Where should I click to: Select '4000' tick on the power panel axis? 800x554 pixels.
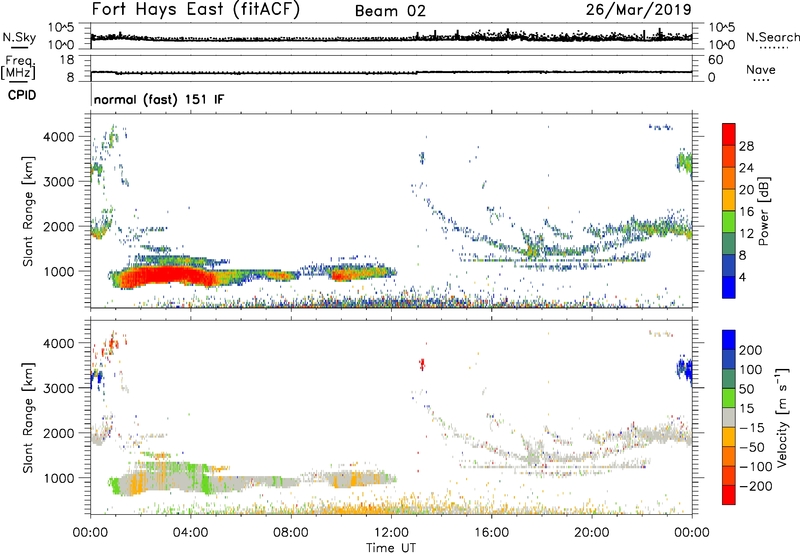click(59, 137)
